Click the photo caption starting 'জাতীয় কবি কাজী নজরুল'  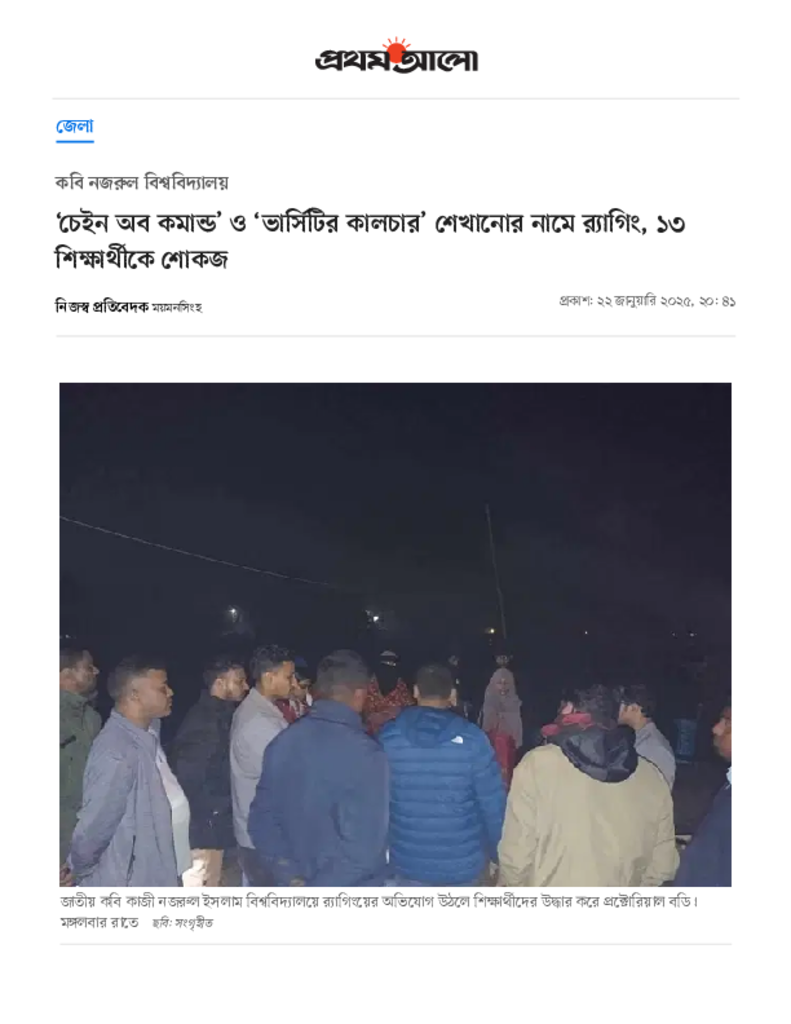pyautogui.click(x=379, y=901)
